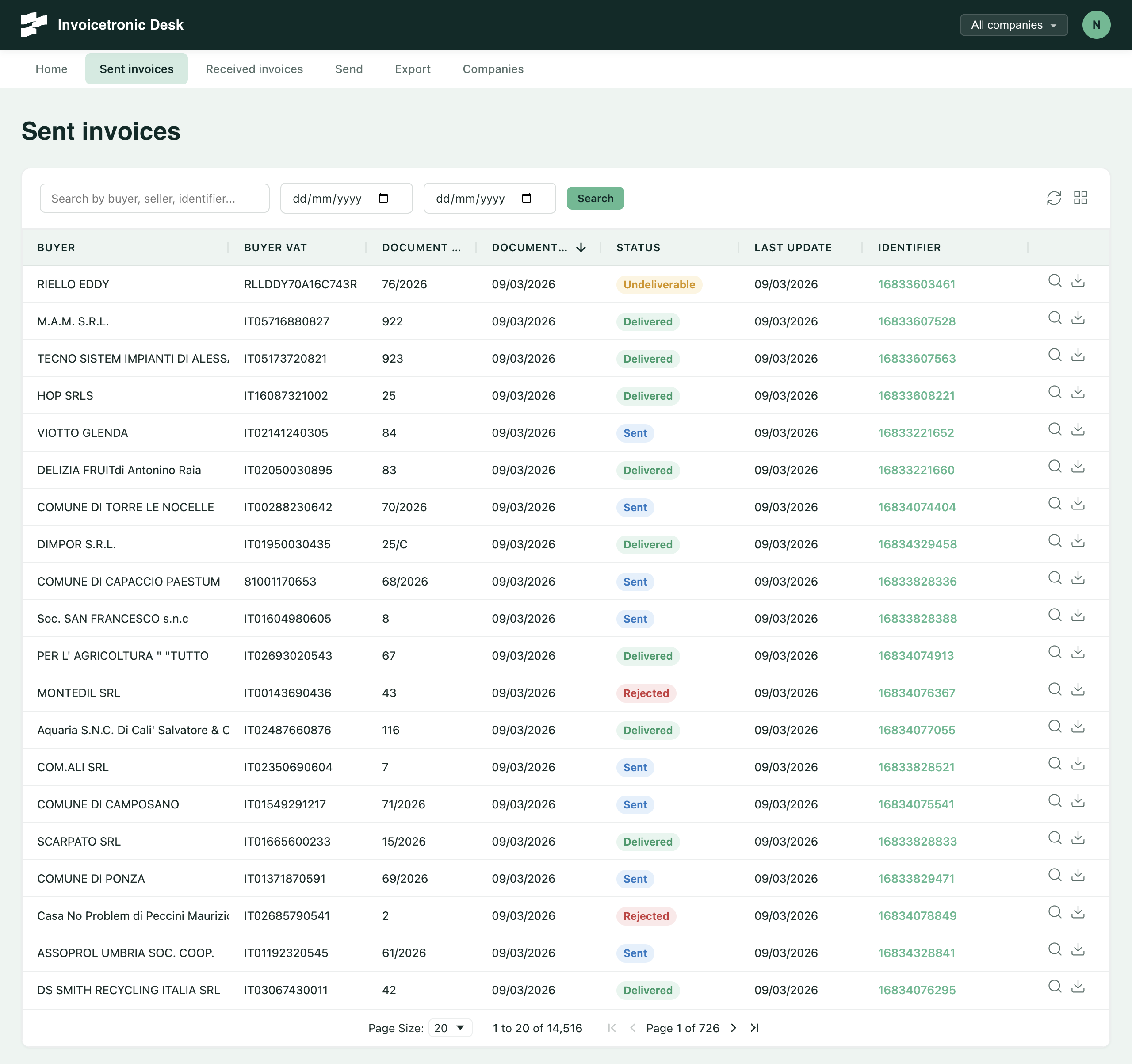Click inside the buyer search input field

154,198
